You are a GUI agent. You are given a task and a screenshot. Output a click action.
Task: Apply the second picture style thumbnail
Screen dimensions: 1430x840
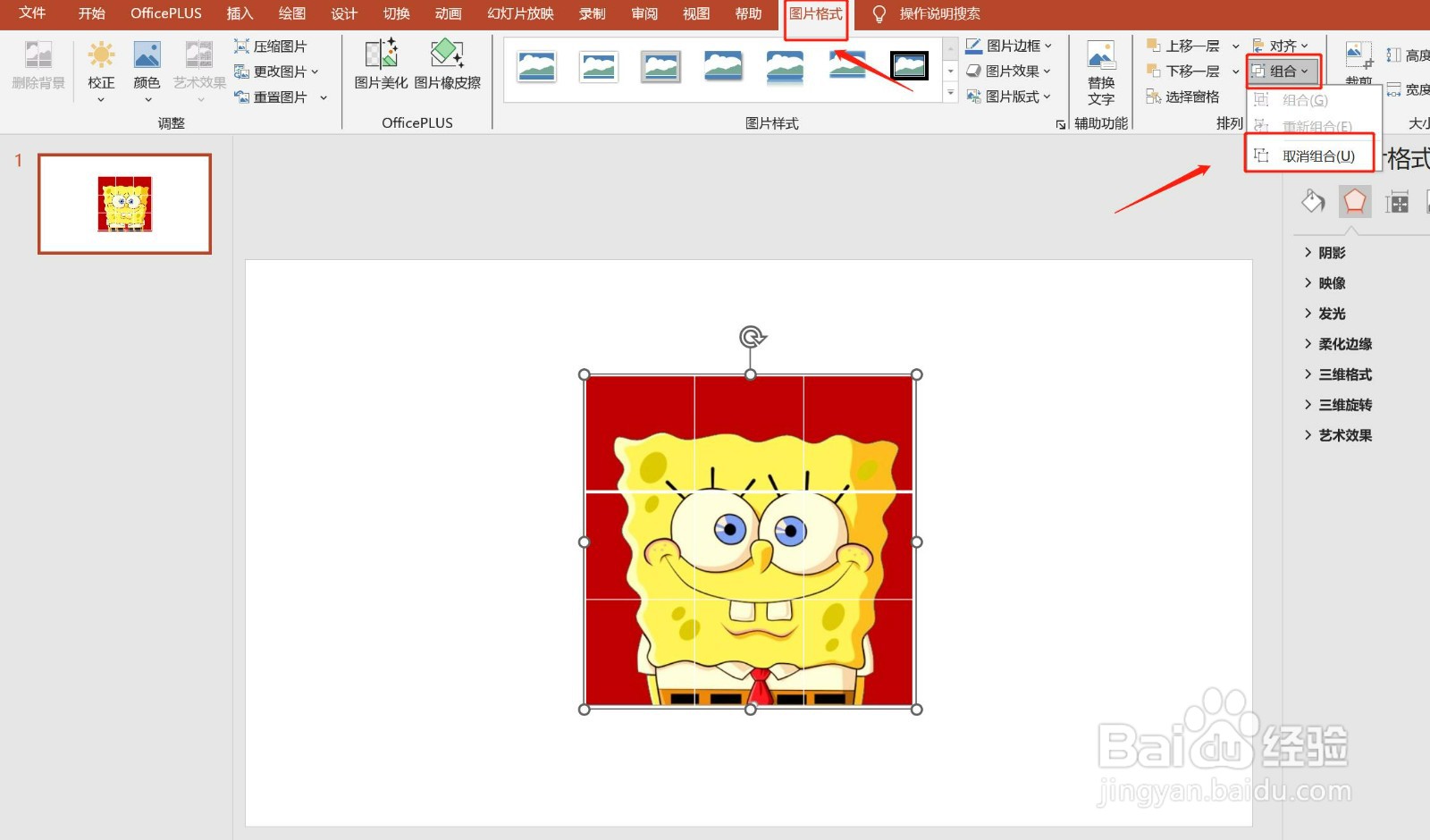click(598, 66)
